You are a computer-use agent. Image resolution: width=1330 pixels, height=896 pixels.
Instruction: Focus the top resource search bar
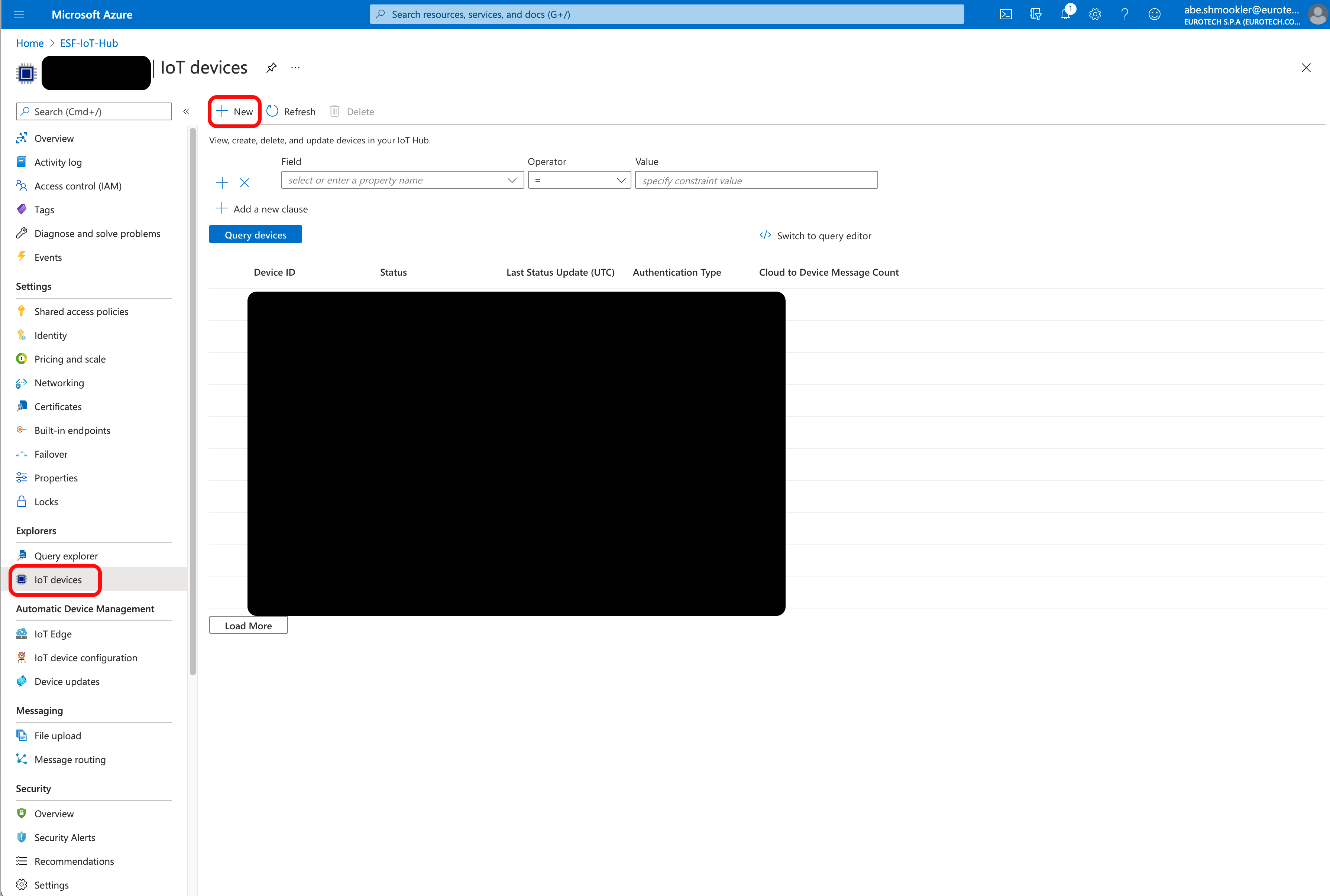(x=666, y=14)
